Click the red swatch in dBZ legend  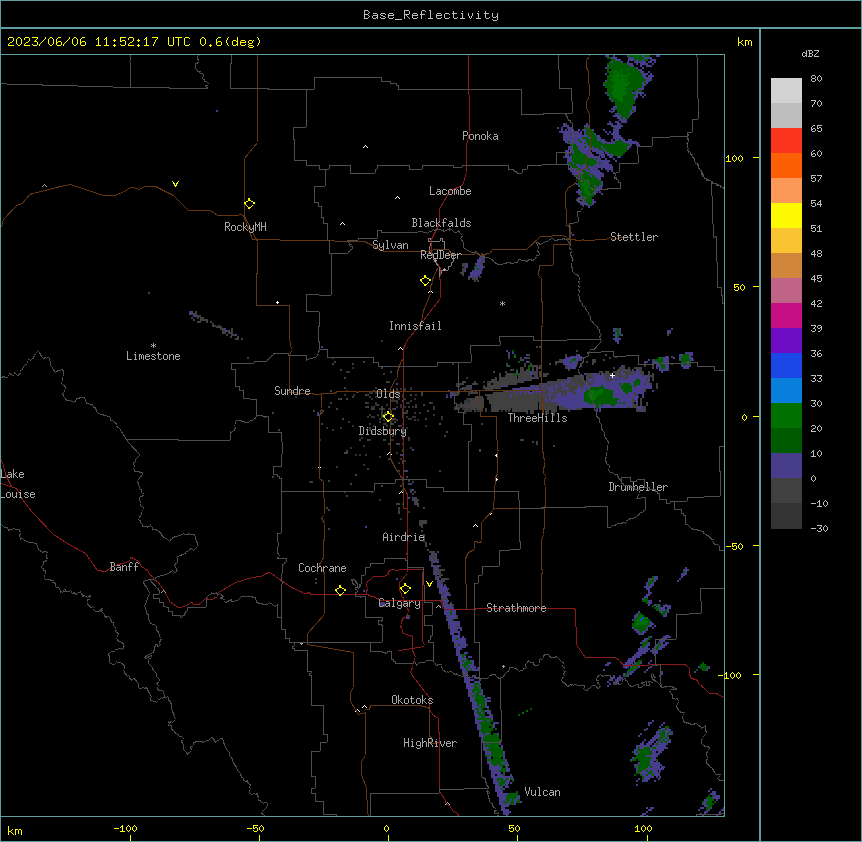786,141
